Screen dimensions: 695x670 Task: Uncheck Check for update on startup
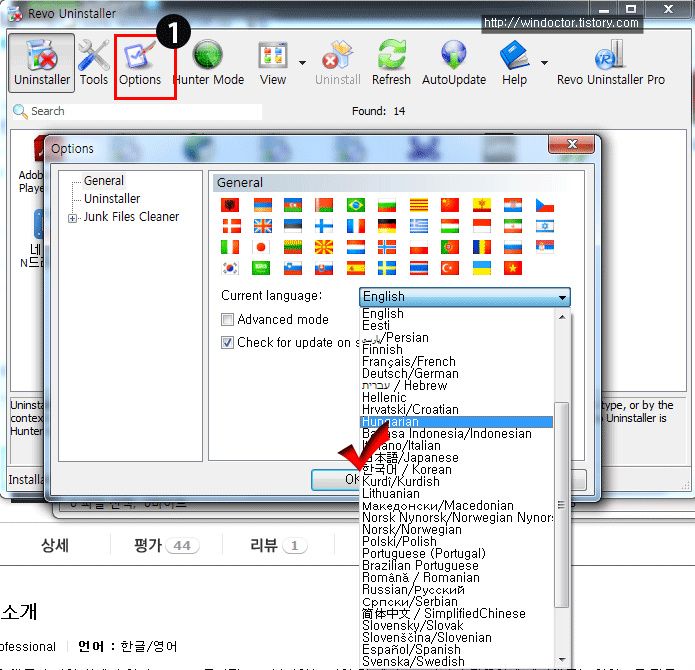click(x=227, y=343)
